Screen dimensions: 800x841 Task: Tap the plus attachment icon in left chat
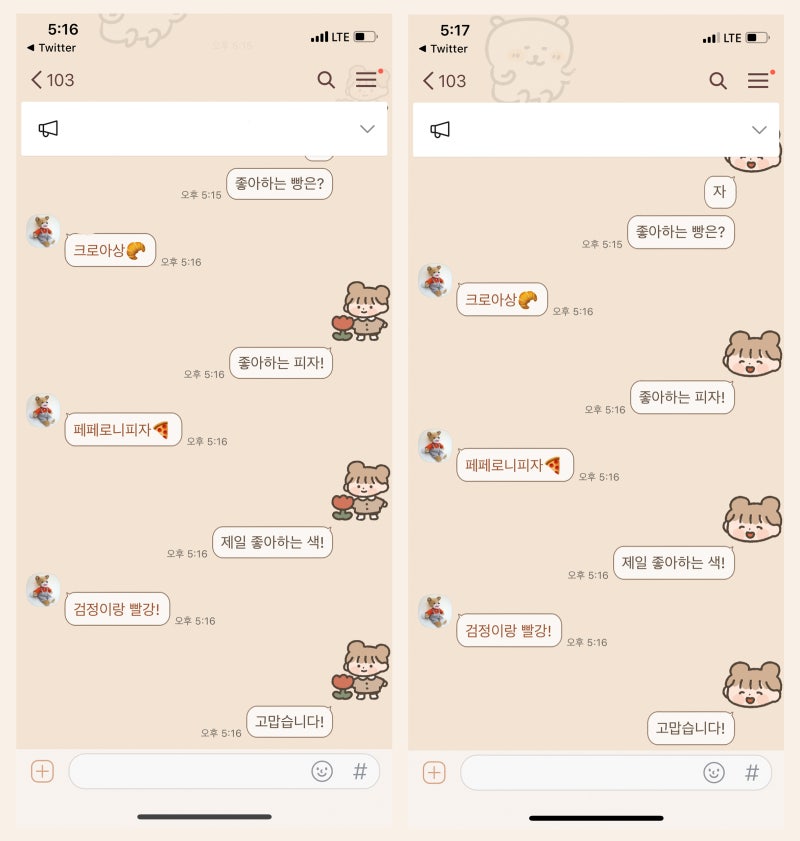pyautogui.click(x=42, y=771)
